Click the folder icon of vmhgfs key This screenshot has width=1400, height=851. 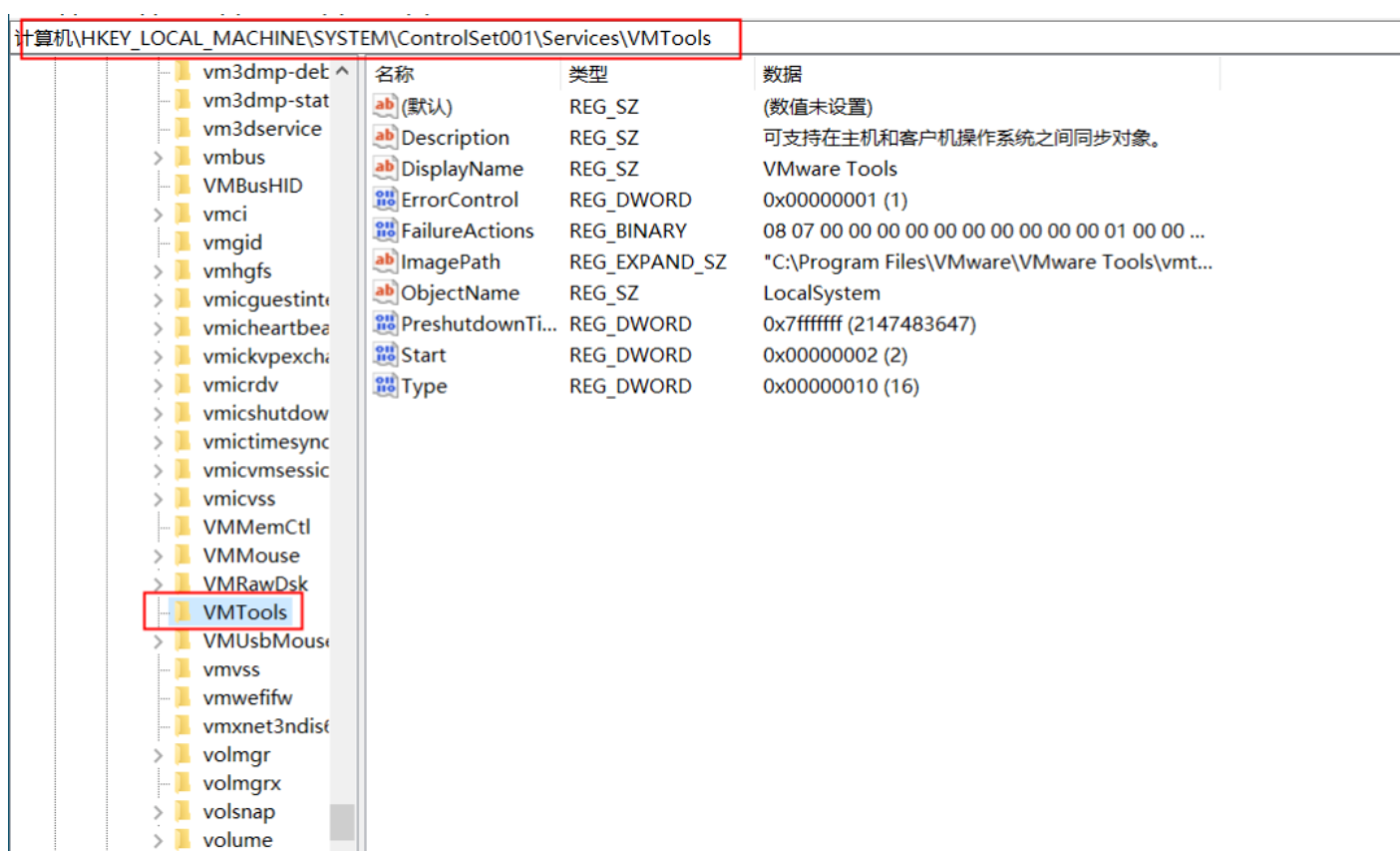pyautogui.click(x=182, y=270)
